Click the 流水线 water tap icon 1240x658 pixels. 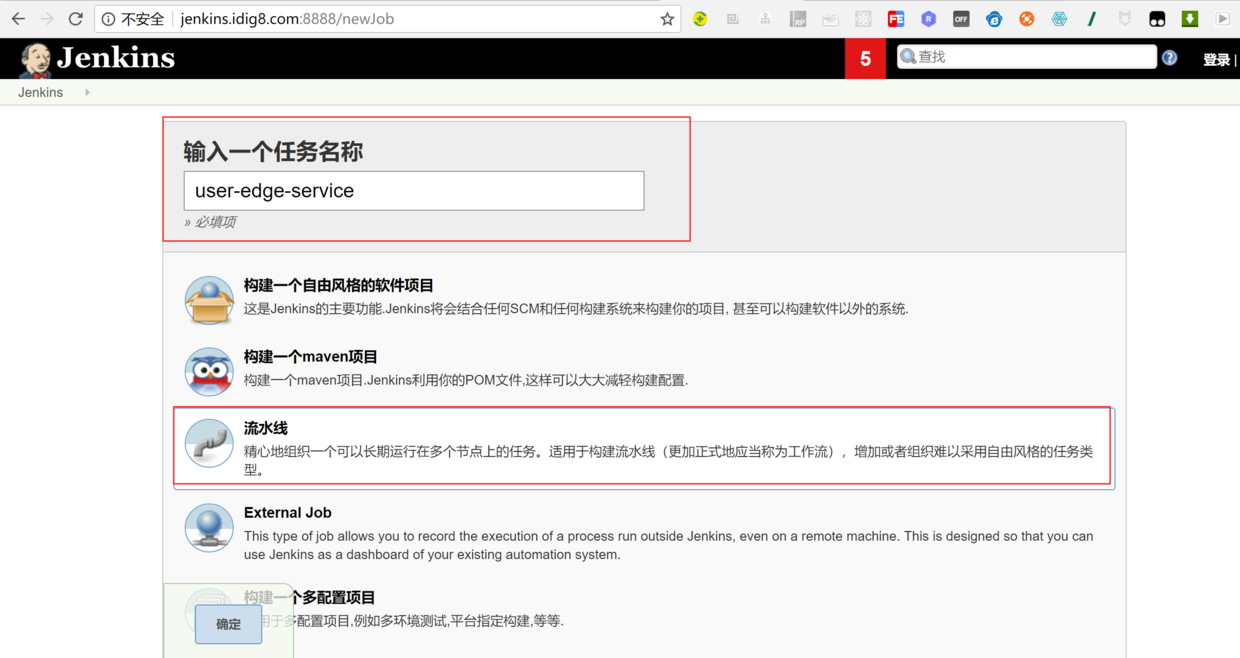click(x=209, y=443)
